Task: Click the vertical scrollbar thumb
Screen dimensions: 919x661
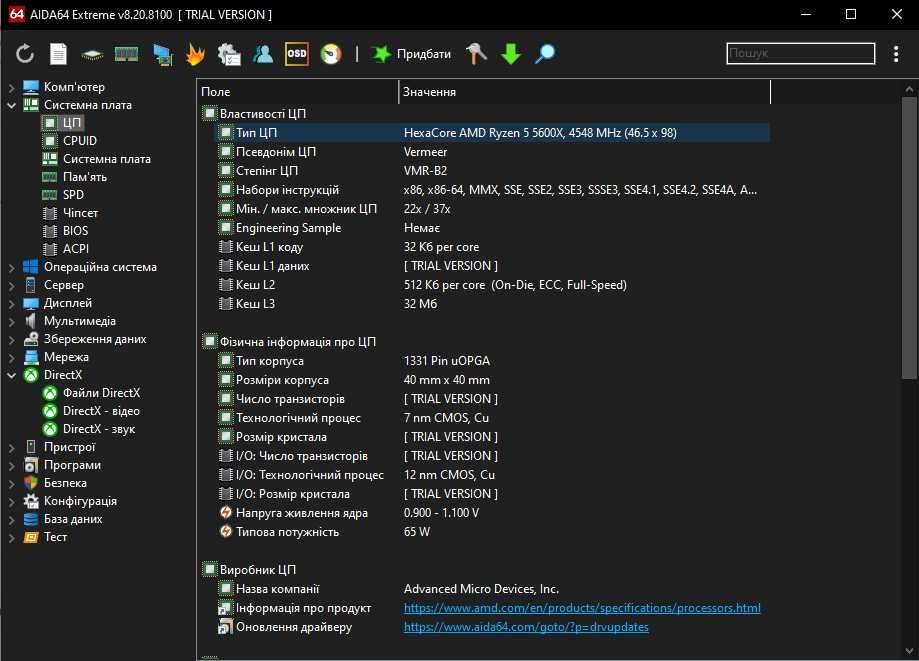Action: pyautogui.click(x=909, y=238)
